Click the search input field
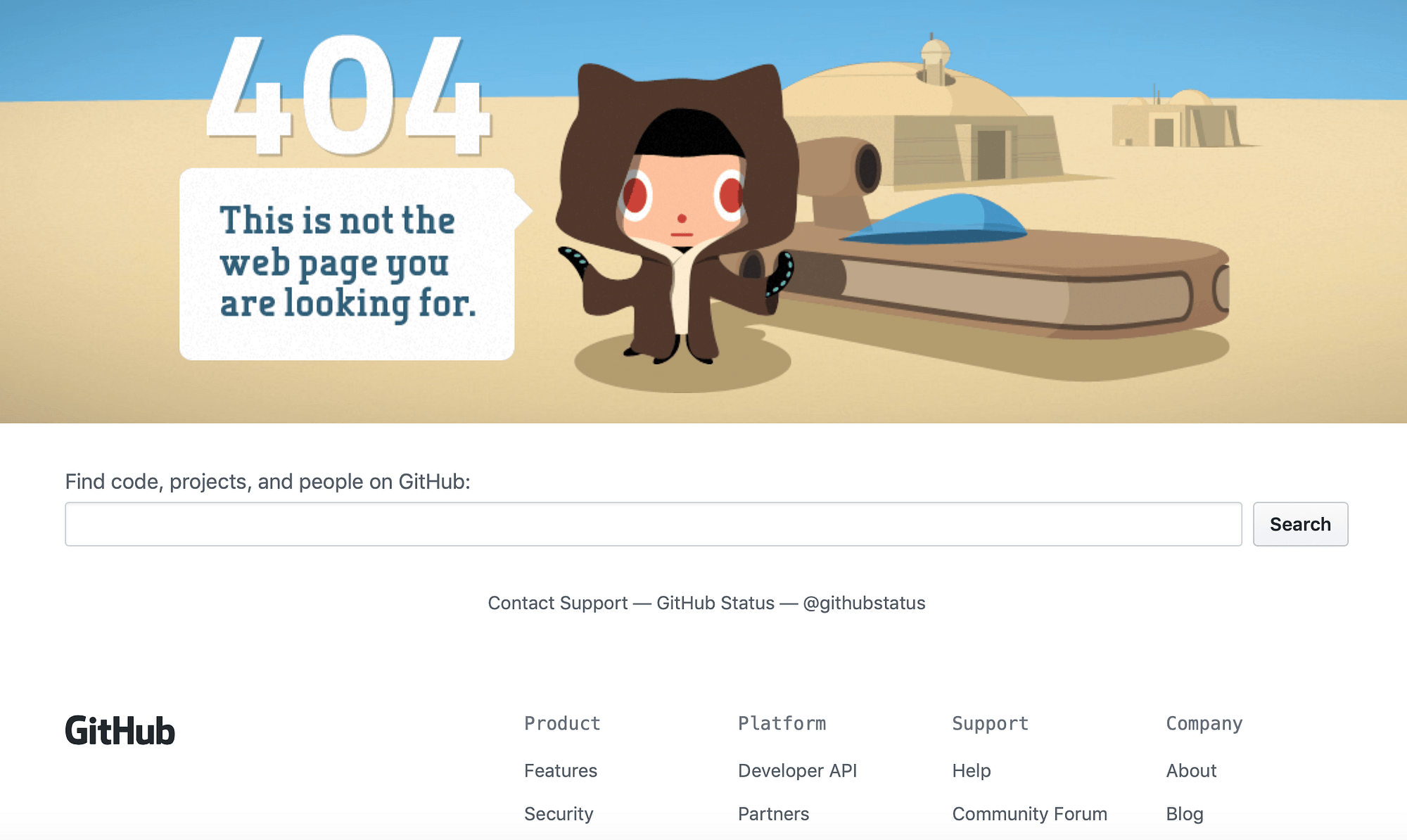 click(653, 523)
